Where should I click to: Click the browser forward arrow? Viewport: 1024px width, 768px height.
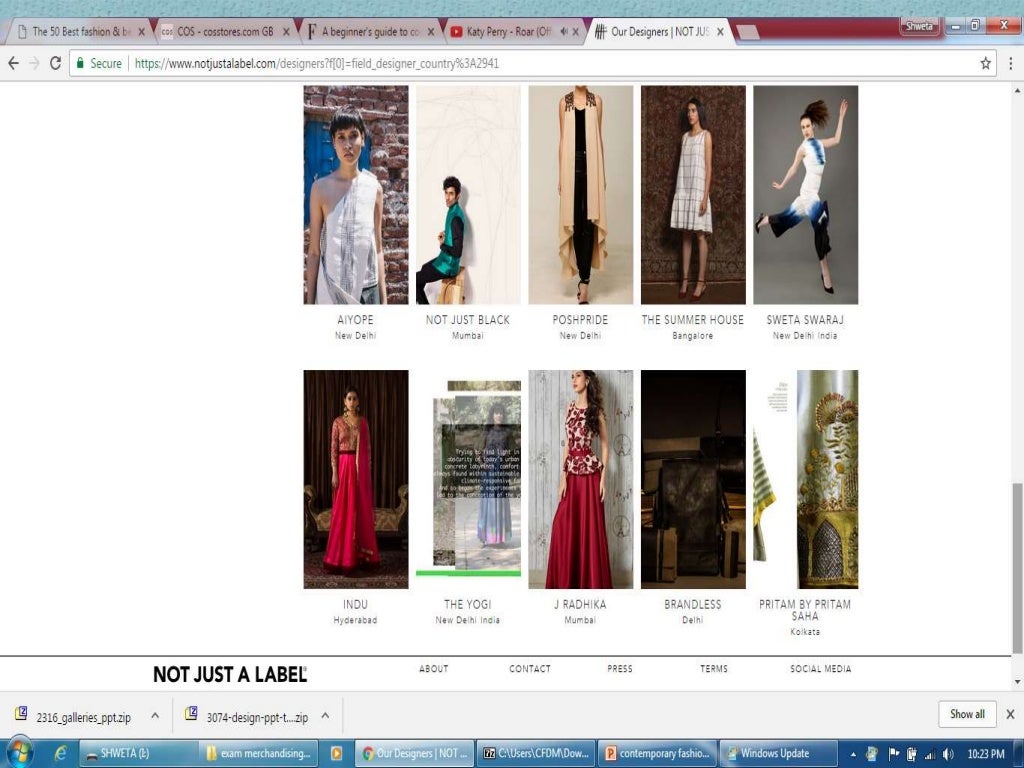click(35, 63)
